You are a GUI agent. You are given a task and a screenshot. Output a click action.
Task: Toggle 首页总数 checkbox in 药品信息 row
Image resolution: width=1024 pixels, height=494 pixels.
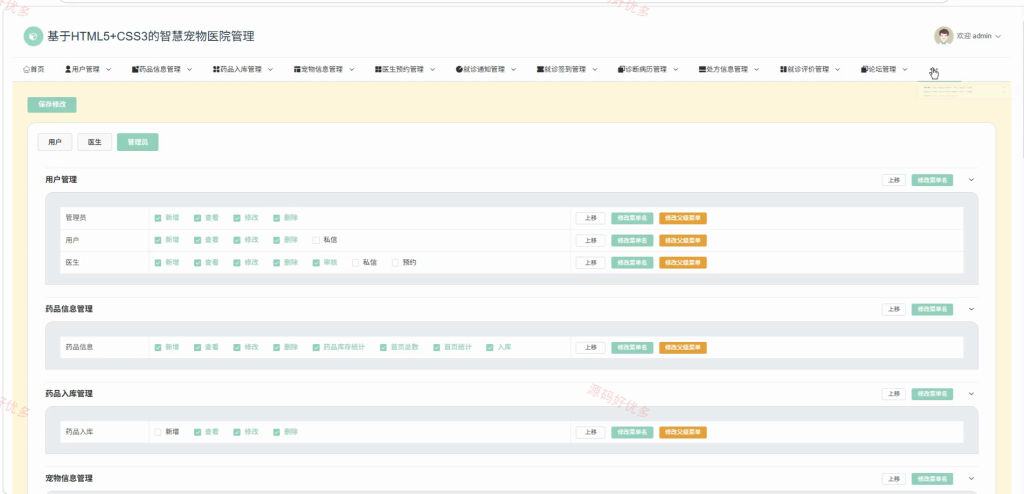click(383, 348)
